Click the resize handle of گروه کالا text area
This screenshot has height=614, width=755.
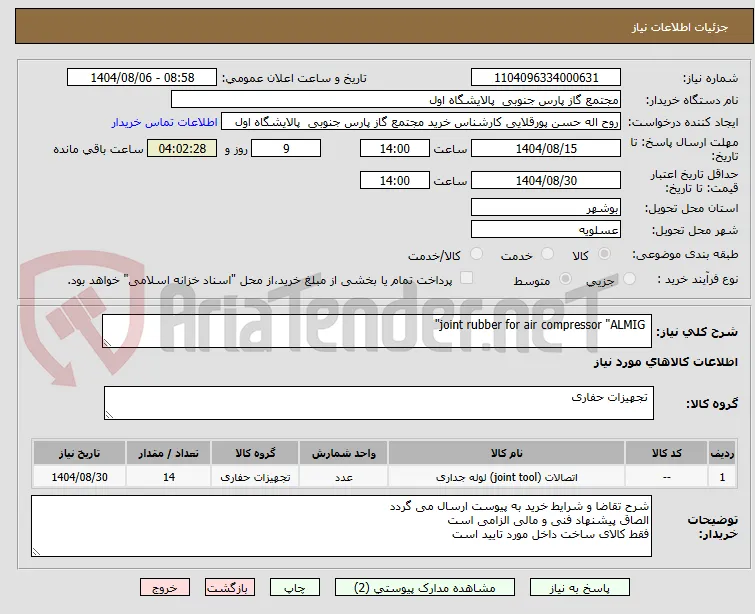(109, 415)
